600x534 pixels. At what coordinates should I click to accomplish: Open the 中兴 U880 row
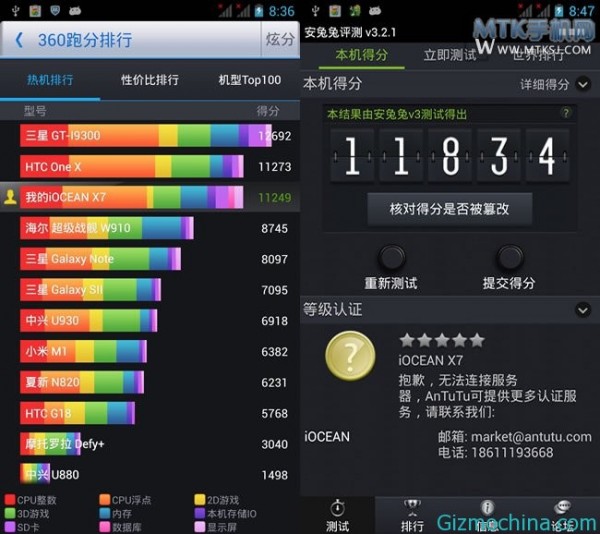point(150,475)
